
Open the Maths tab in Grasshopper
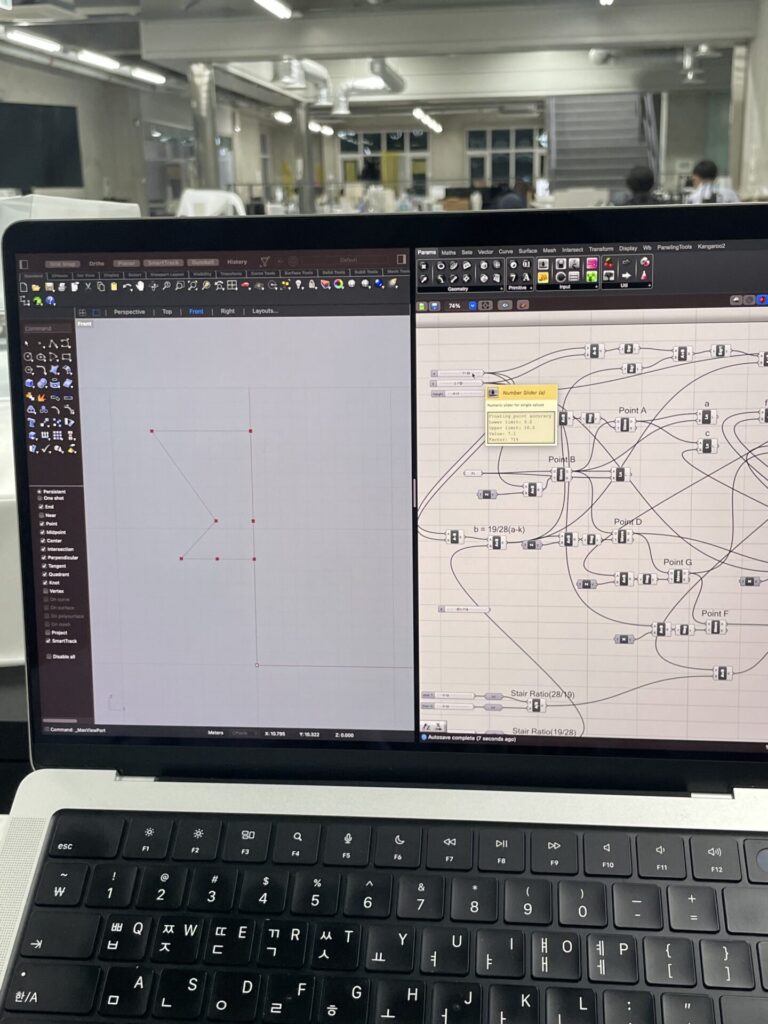point(449,250)
